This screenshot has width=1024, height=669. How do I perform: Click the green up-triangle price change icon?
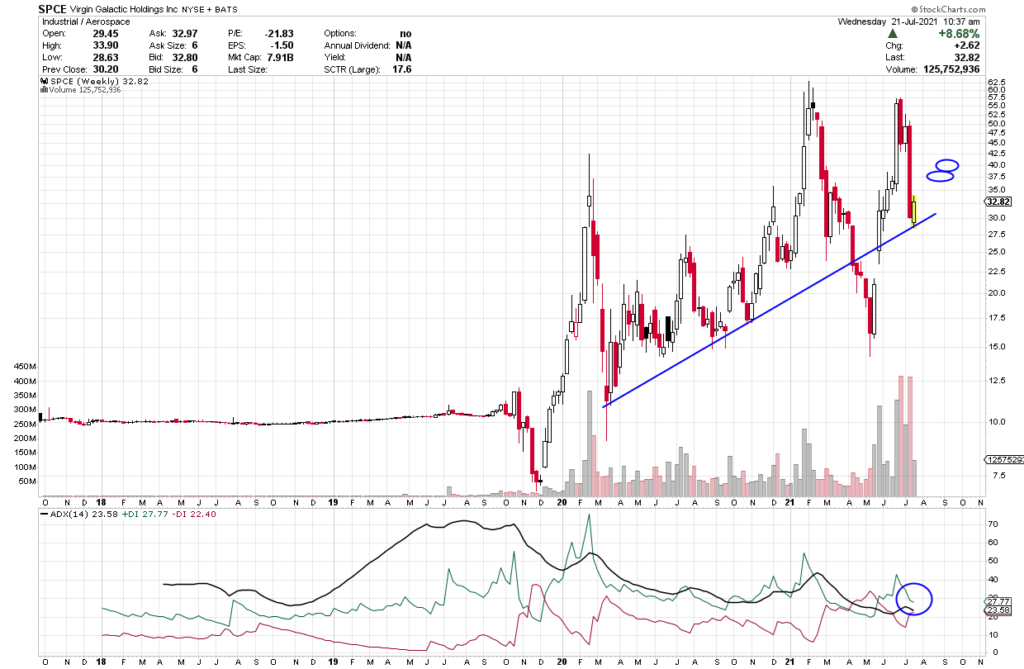[893, 33]
